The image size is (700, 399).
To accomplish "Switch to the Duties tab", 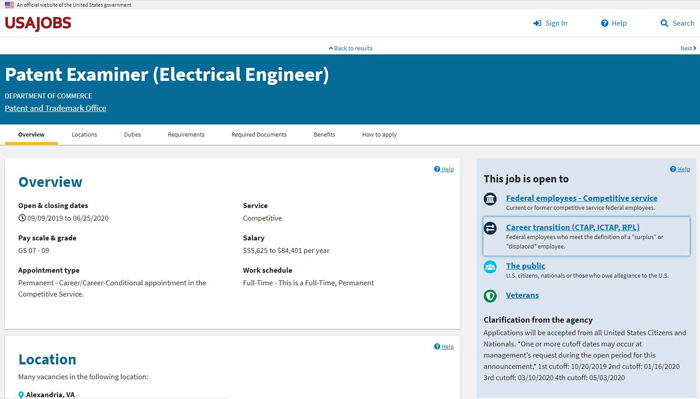I will [132, 134].
